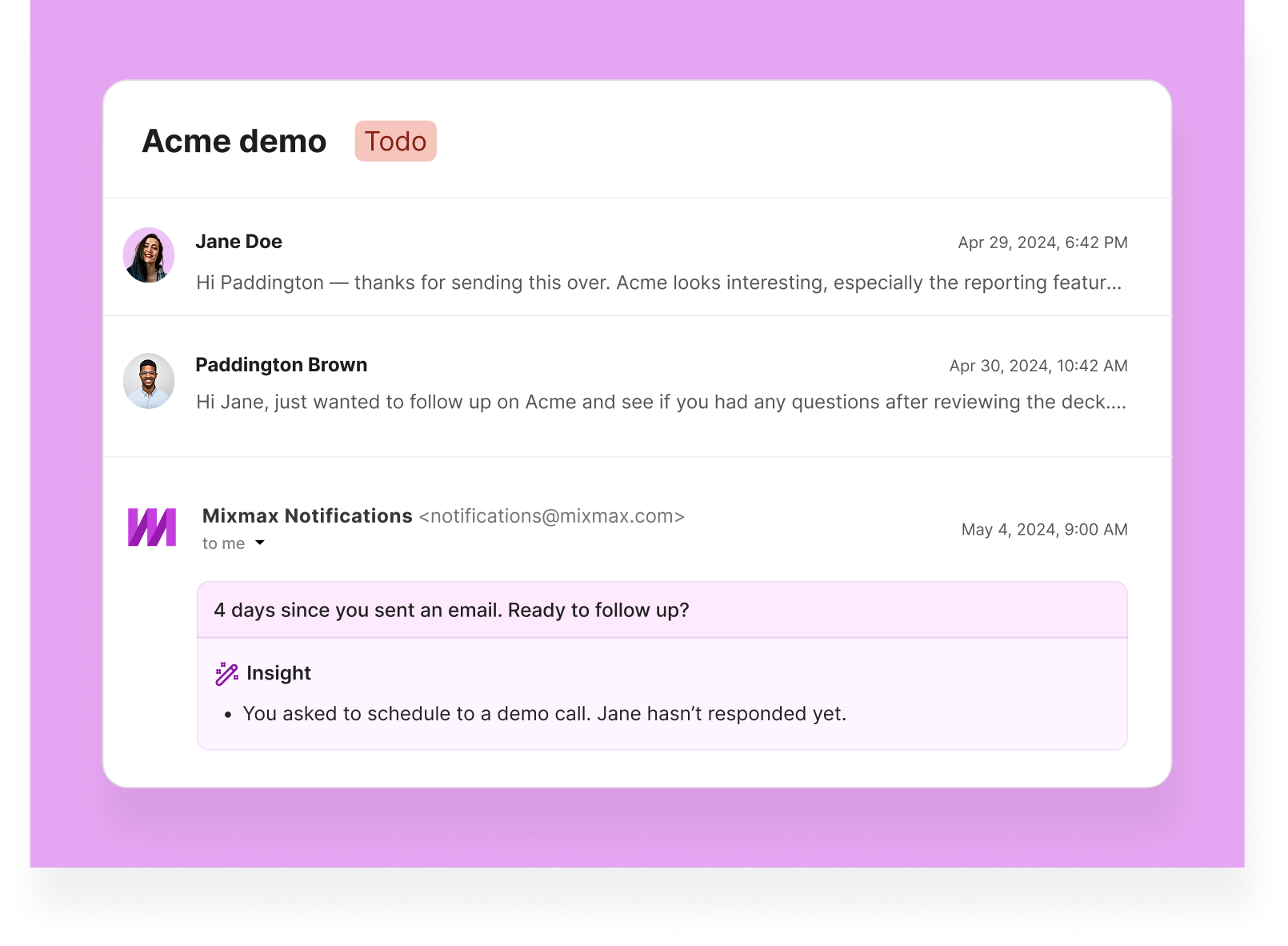
Task: Select the avatar next to the first message
Action: pos(148,255)
